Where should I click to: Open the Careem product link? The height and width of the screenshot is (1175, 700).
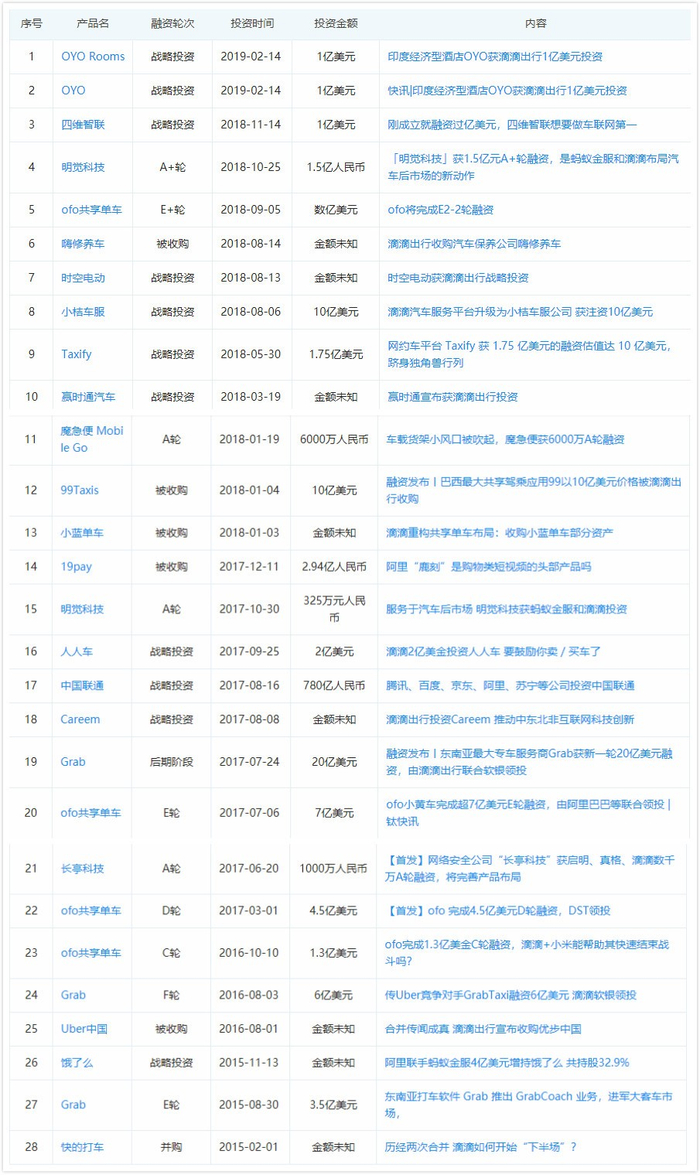click(80, 719)
